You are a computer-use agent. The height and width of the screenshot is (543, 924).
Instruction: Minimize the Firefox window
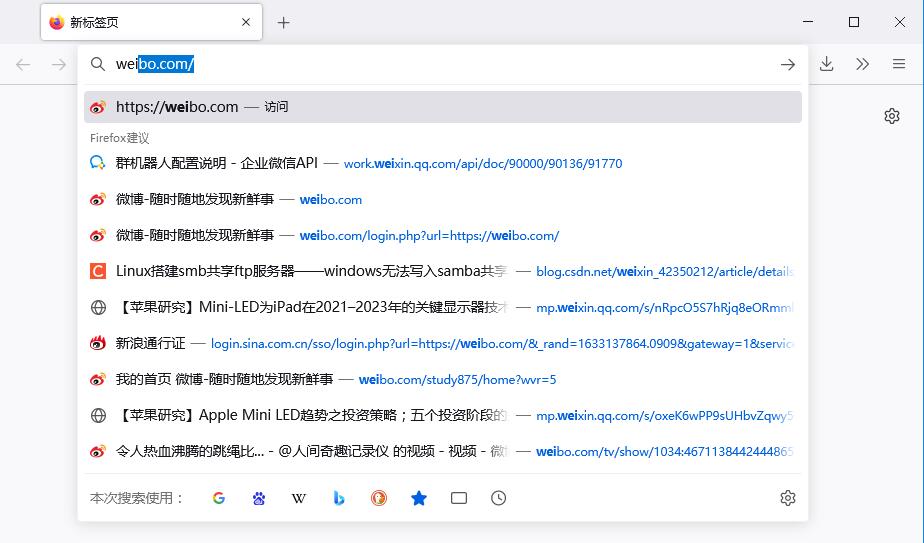coord(808,22)
